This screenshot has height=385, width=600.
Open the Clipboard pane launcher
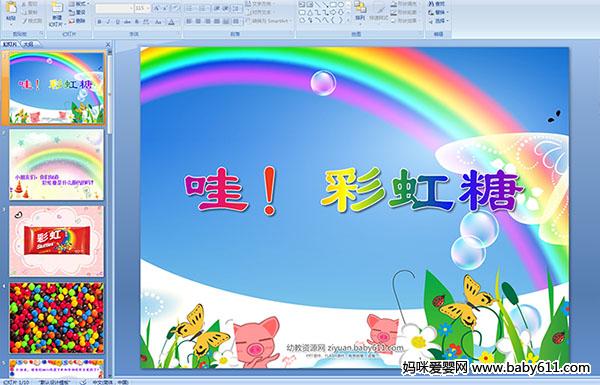click(x=41, y=34)
